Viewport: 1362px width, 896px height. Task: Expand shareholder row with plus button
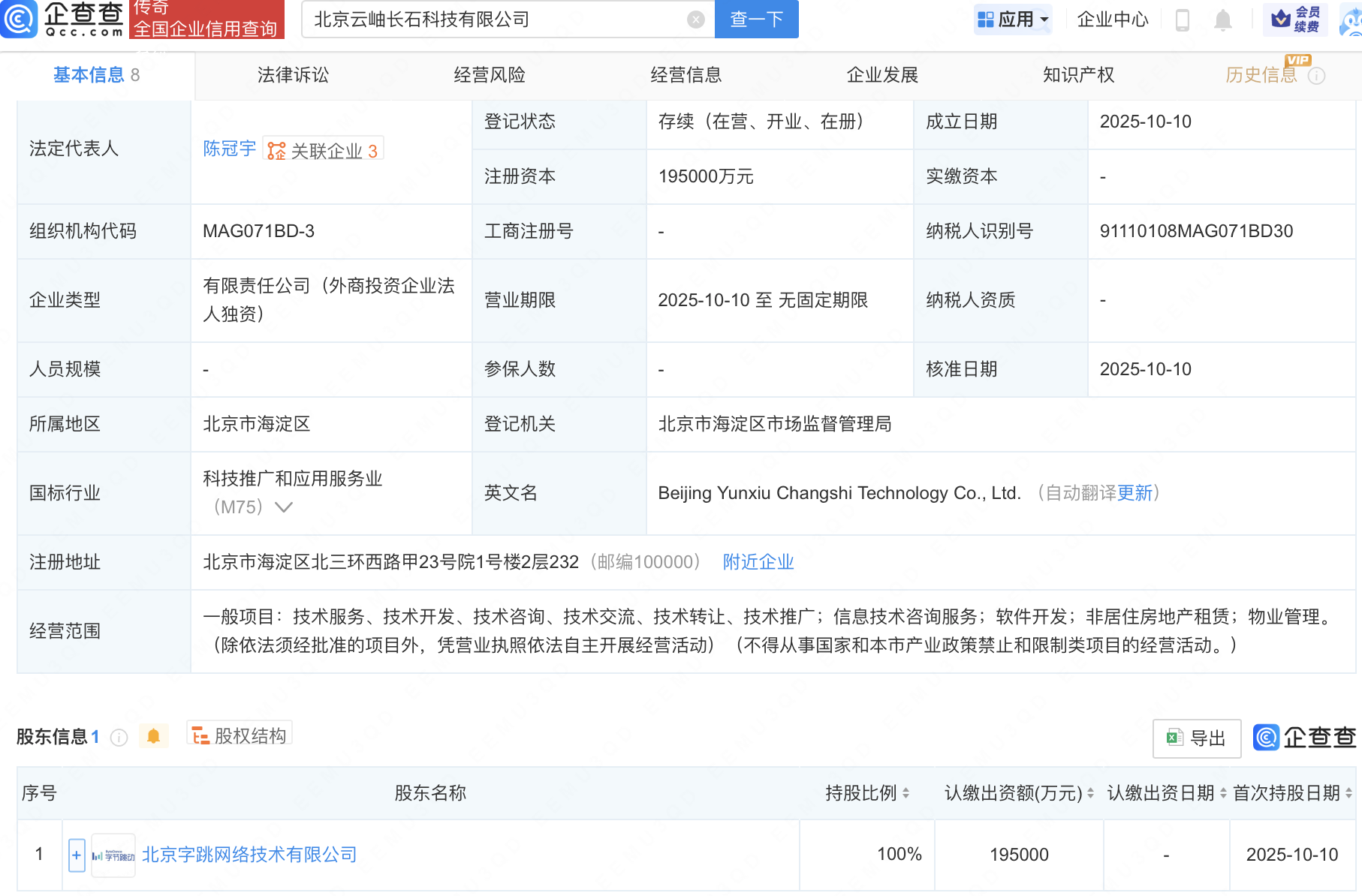click(x=77, y=855)
